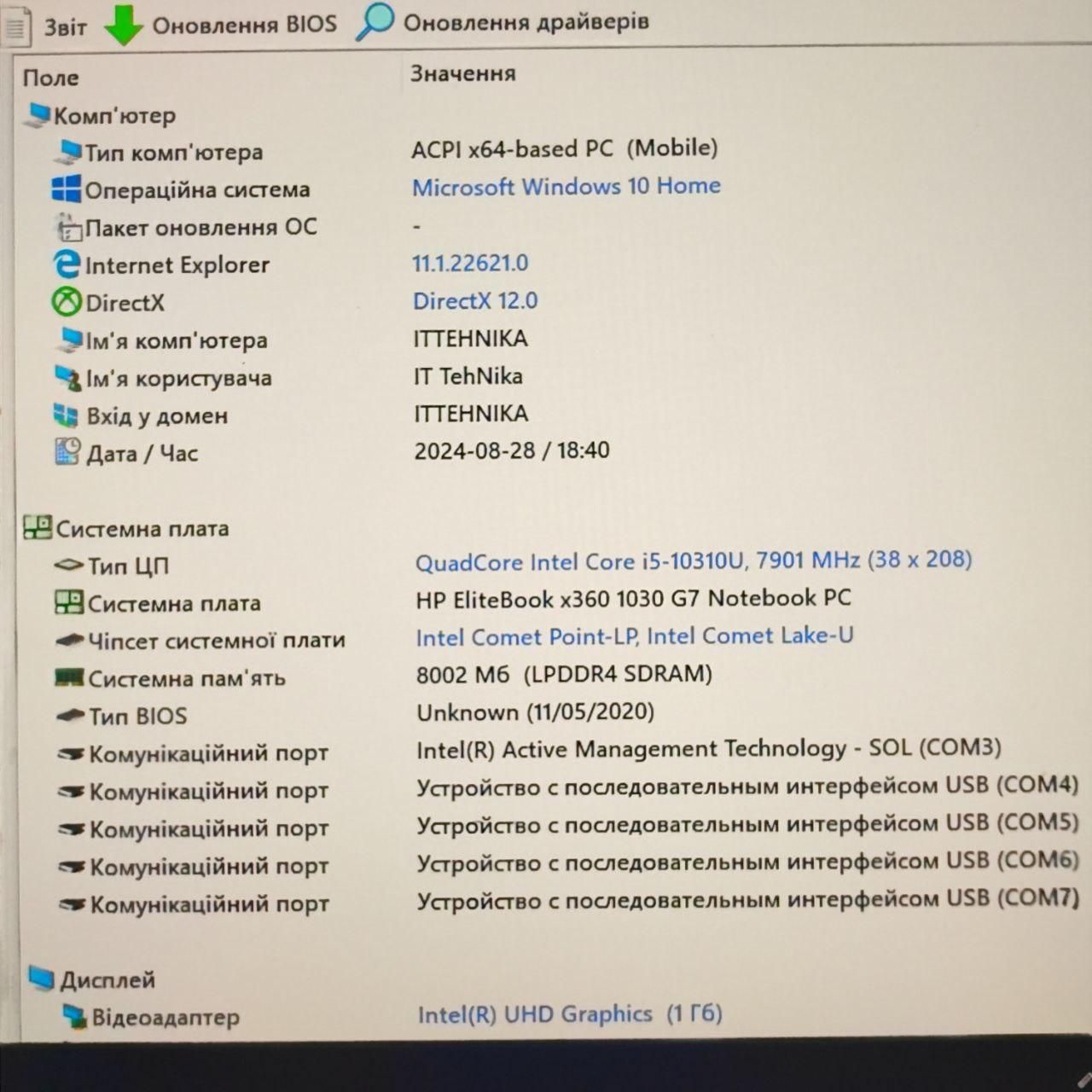
Task: Click the Пакет оновлення ОС icon
Action: 68,228
